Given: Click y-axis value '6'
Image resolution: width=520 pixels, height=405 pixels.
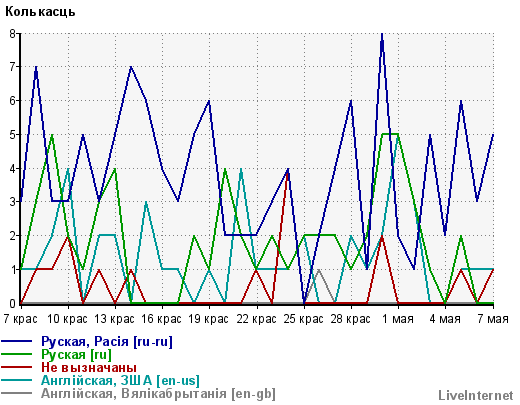Looking at the screenshot, I should coord(13,101).
